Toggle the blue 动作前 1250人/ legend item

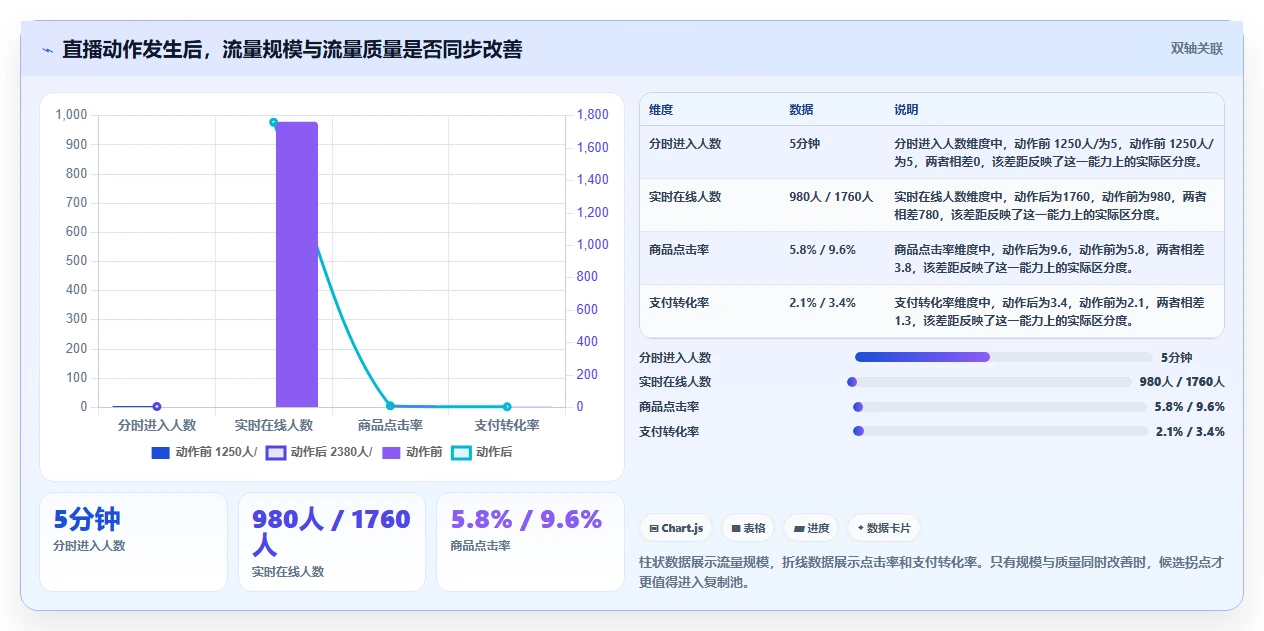pyautogui.click(x=204, y=452)
